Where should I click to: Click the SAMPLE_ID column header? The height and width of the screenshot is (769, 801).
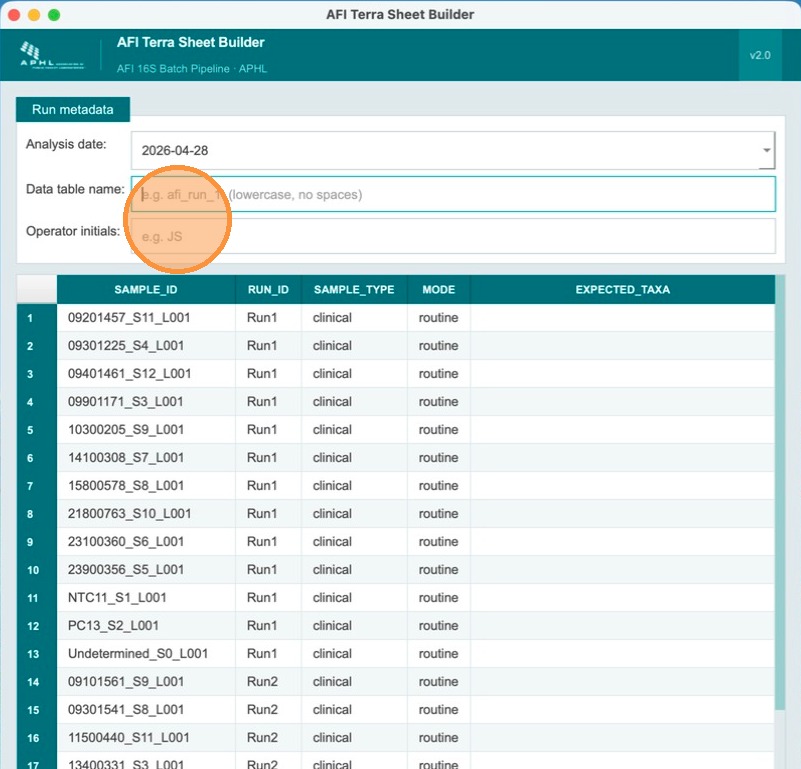(x=146, y=290)
